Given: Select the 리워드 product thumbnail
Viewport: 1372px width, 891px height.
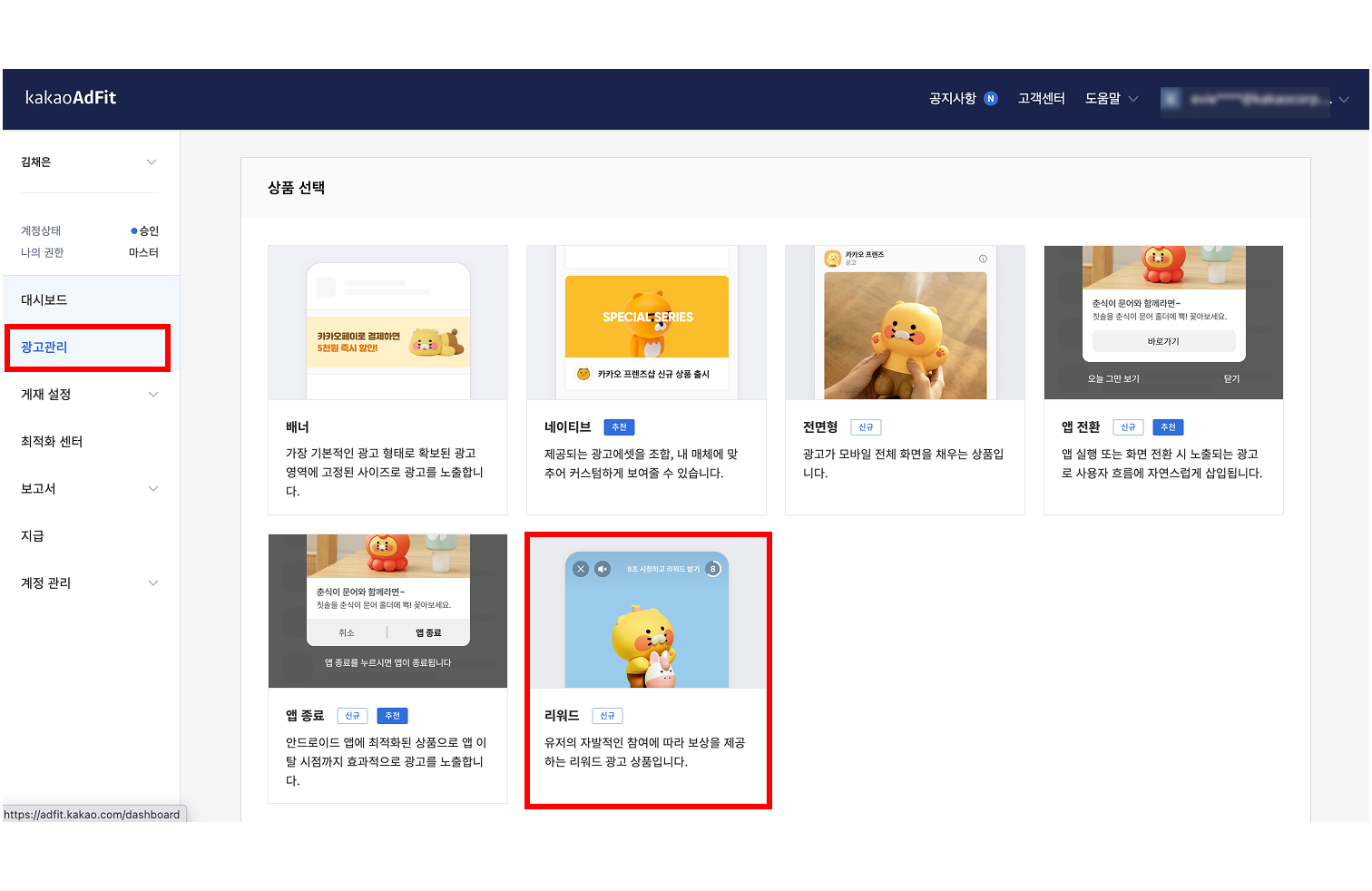Looking at the screenshot, I should [646, 611].
